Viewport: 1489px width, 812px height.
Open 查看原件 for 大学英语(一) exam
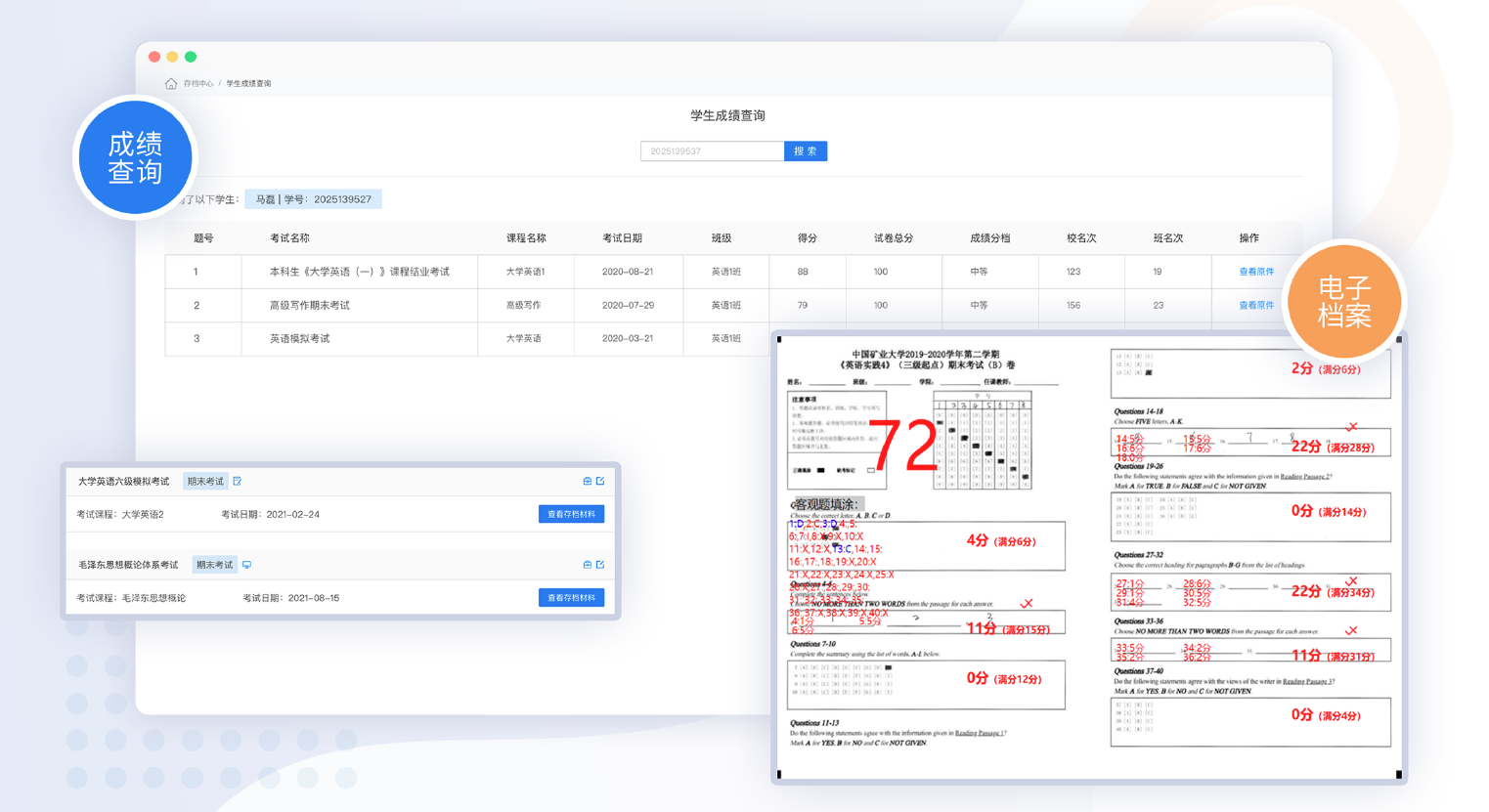point(1256,272)
